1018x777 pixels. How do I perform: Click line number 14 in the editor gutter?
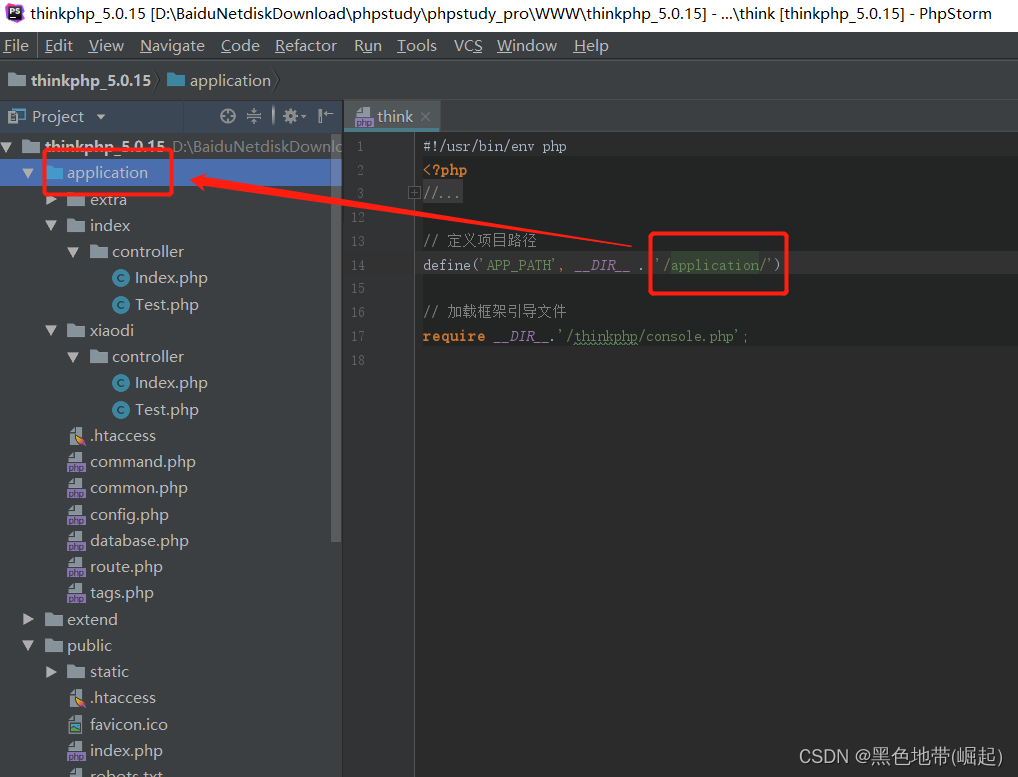(360, 265)
